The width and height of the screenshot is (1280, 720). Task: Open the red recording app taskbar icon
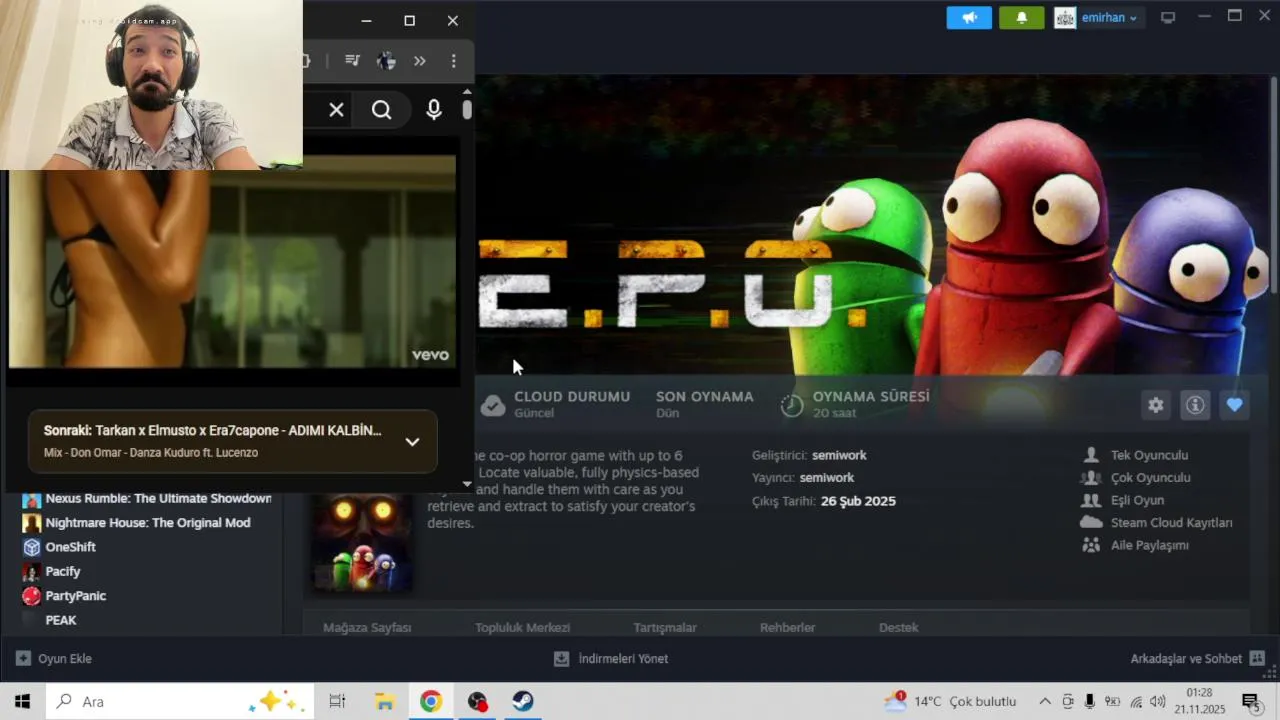pyautogui.click(x=478, y=701)
